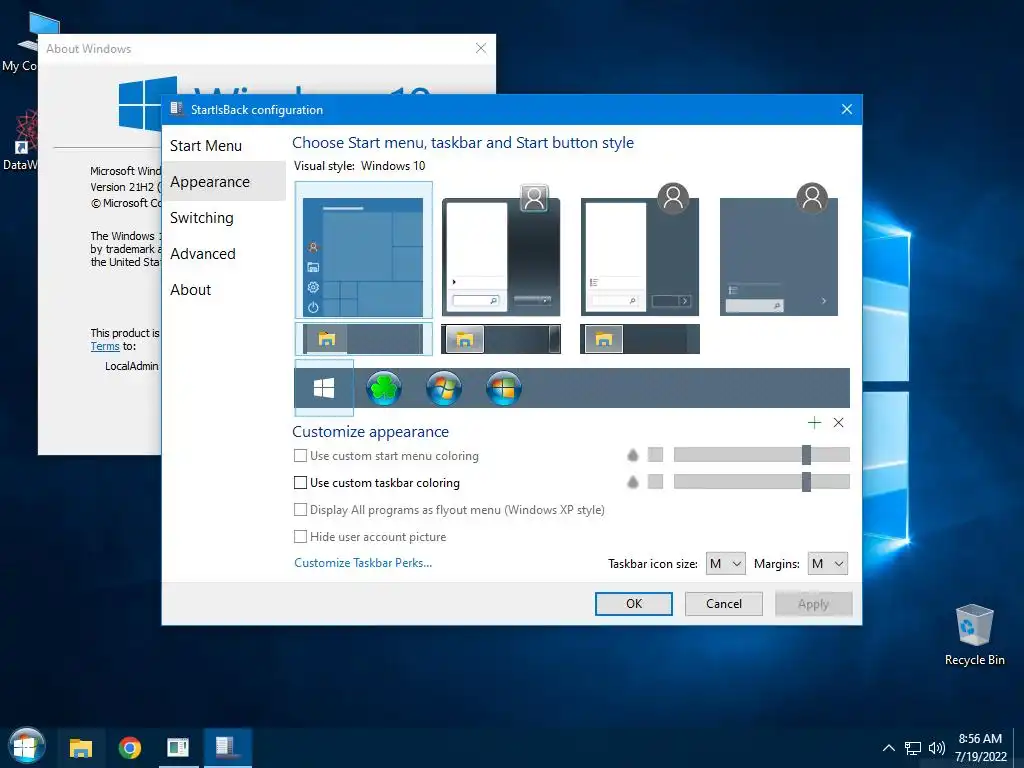Launch Google Chrome from the taskbar
Viewport: 1024px width, 768px height.
pyautogui.click(x=130, y=747)
